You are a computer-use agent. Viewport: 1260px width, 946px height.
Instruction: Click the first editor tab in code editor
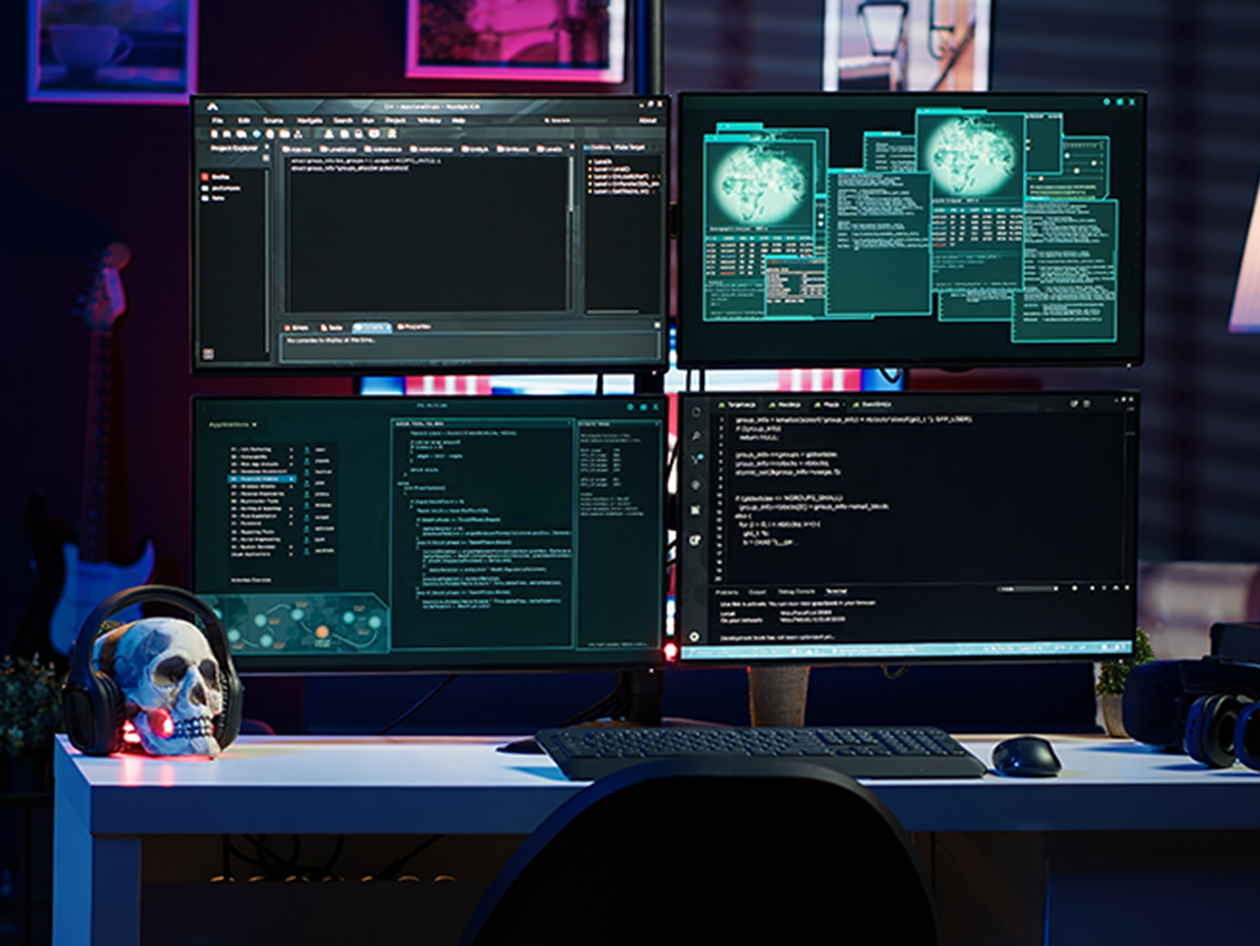click(x=738, y=405)
